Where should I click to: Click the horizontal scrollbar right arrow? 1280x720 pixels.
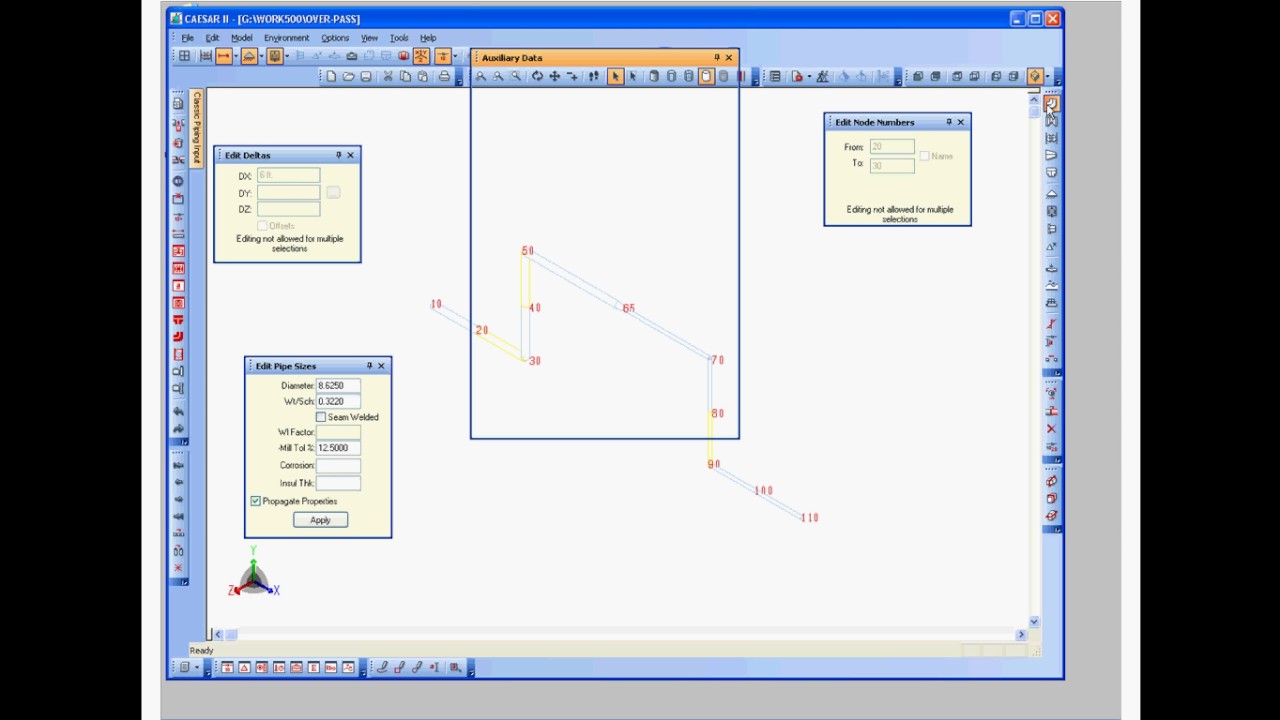coord(1021,634)
